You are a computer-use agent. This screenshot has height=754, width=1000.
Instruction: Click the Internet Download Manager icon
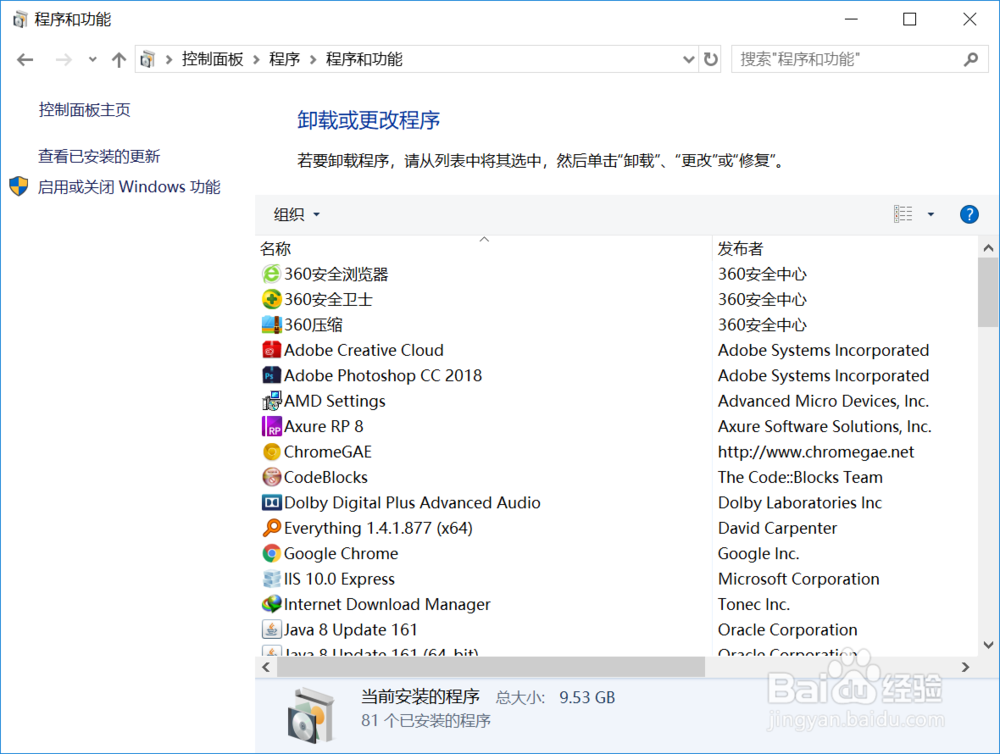[x=272, y=604]
